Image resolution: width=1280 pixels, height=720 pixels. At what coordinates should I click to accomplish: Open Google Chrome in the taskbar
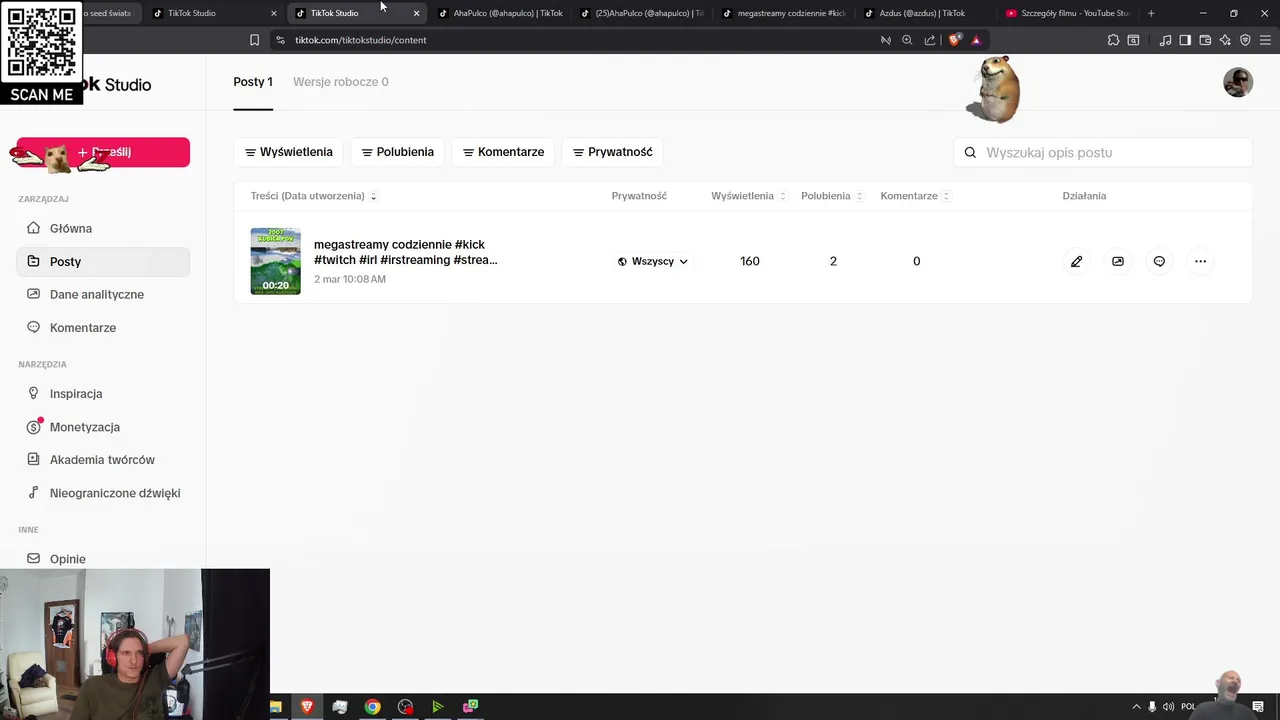pyautogui.click(x=372, y=707)
